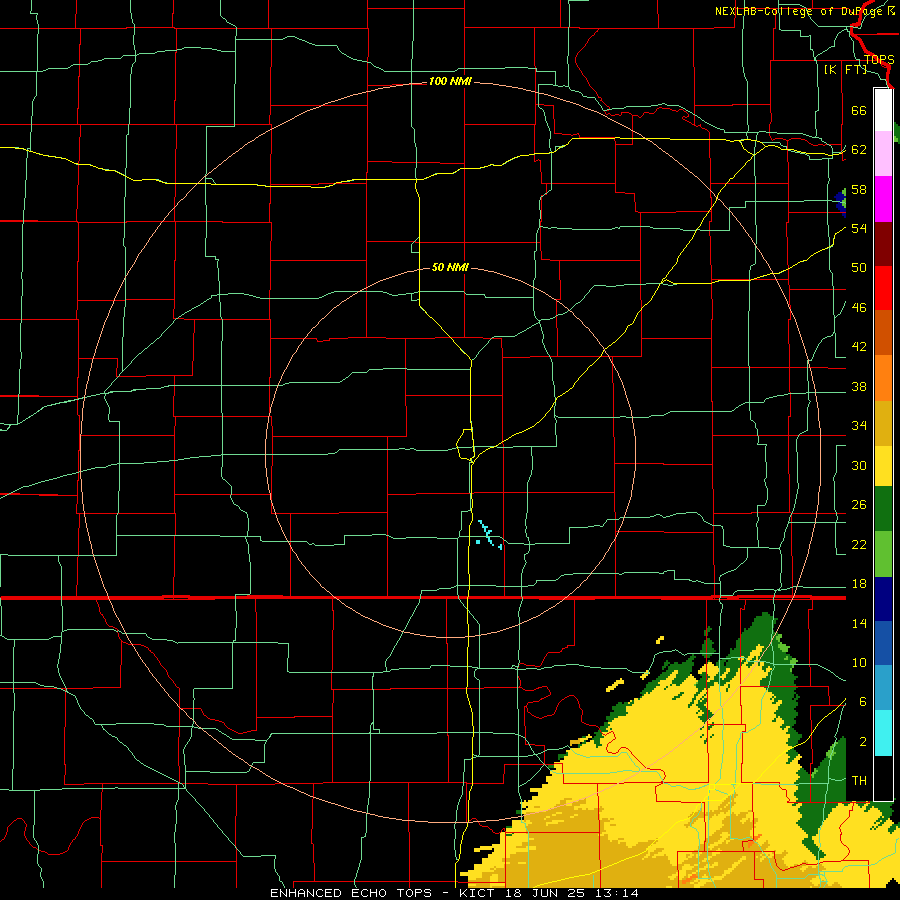Viewport: 900px width, 900px height.
Task: Click the 18 JUN 25 date text
Action: (x=548, y=893)
